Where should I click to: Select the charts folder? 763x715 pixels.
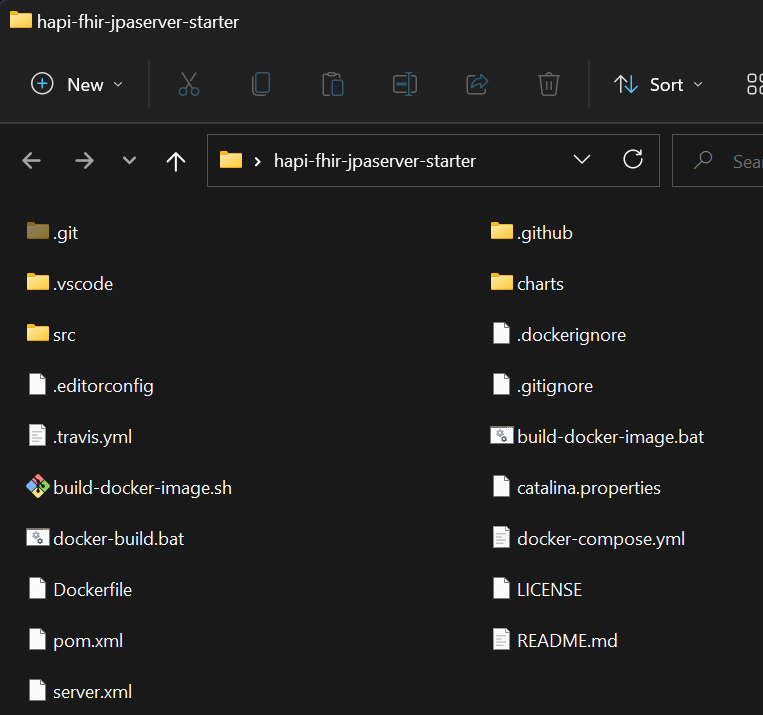coord(527,284)
